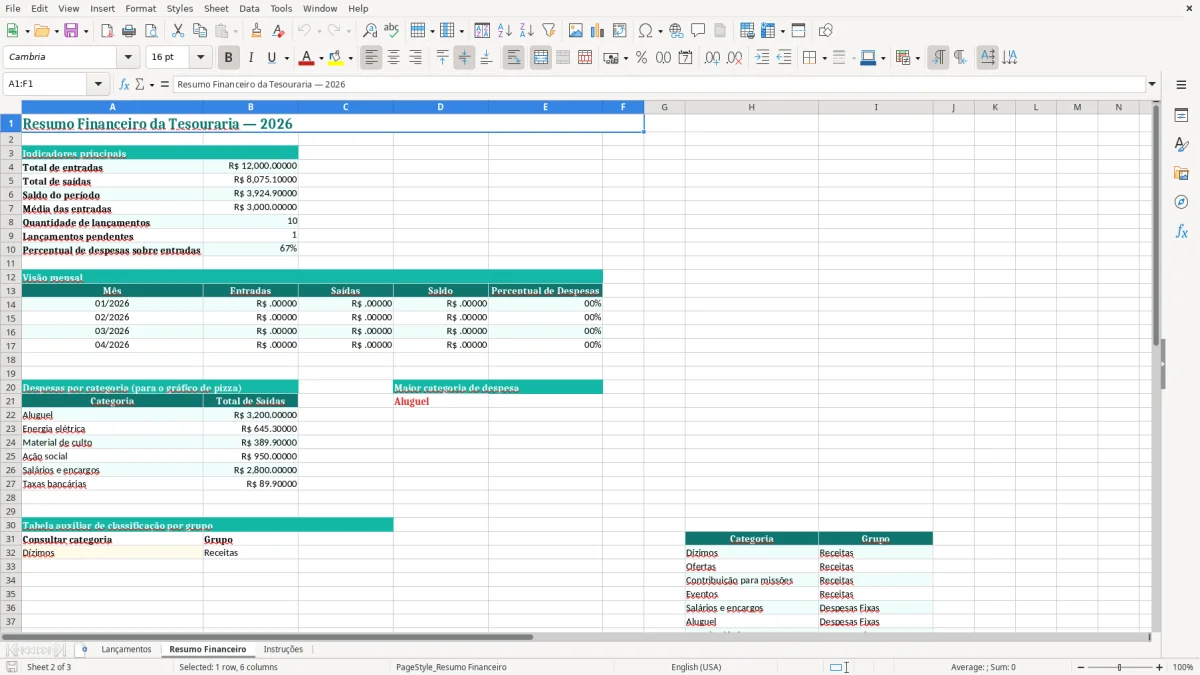Click the Define Print Area icon
The height and width of the screenshot is (675, 1200).
(x=745, y=31)
